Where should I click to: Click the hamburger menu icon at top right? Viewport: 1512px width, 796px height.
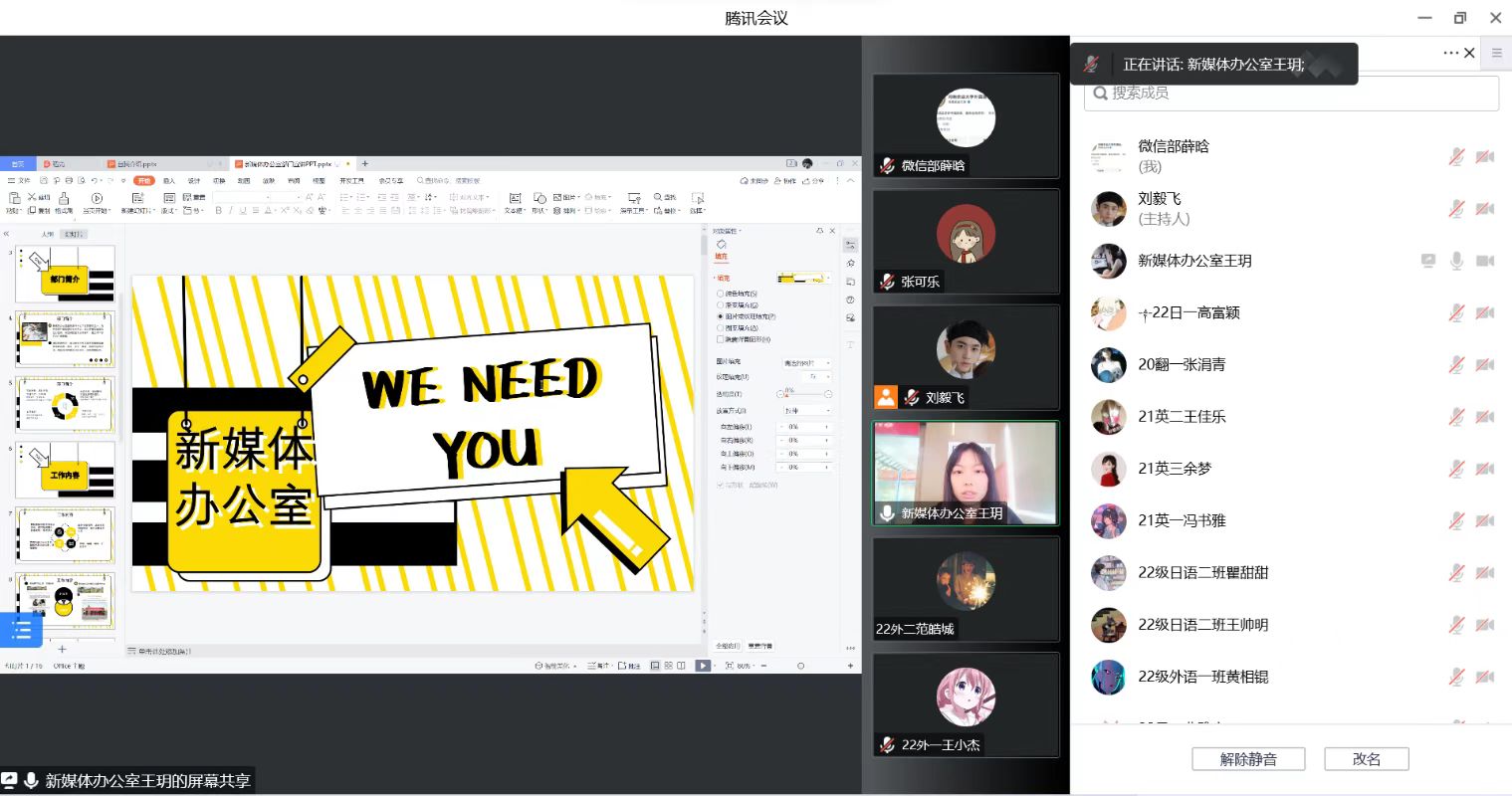pos(1496,53)
